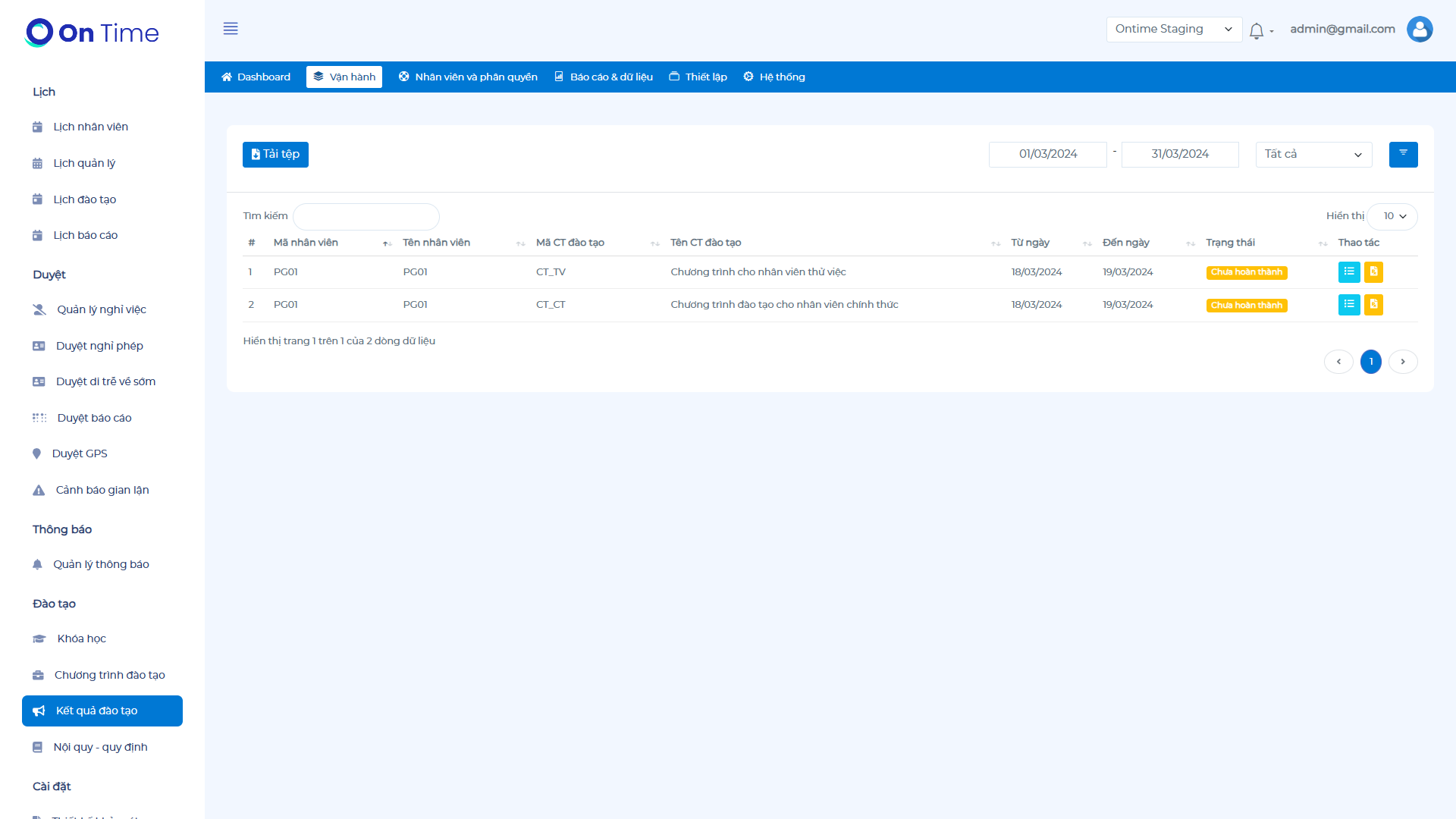Click the user avatar icon
The image size is (1456, 819).
[x=1419, y=30]
